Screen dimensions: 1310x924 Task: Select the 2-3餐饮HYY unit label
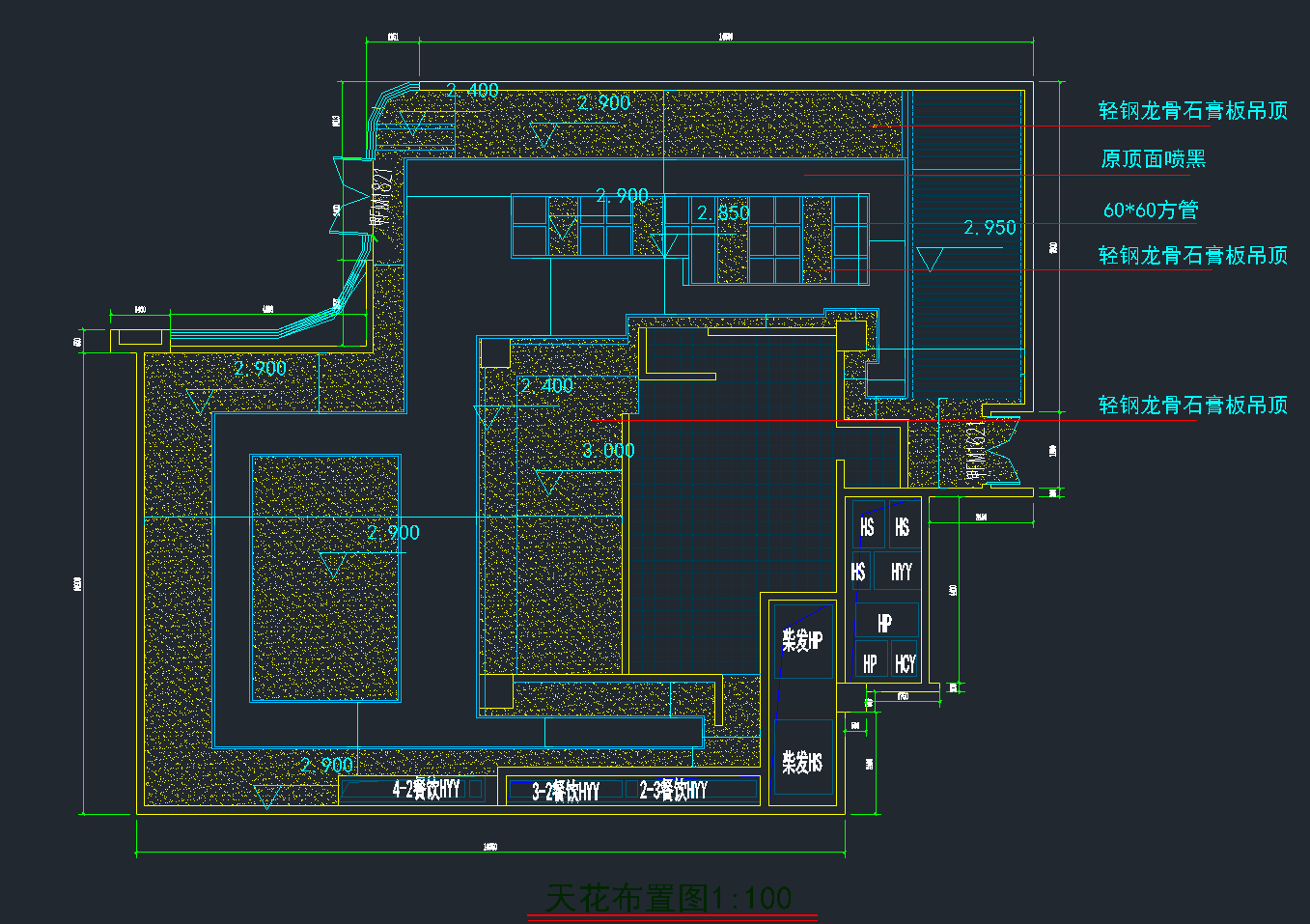coord(673,790)
